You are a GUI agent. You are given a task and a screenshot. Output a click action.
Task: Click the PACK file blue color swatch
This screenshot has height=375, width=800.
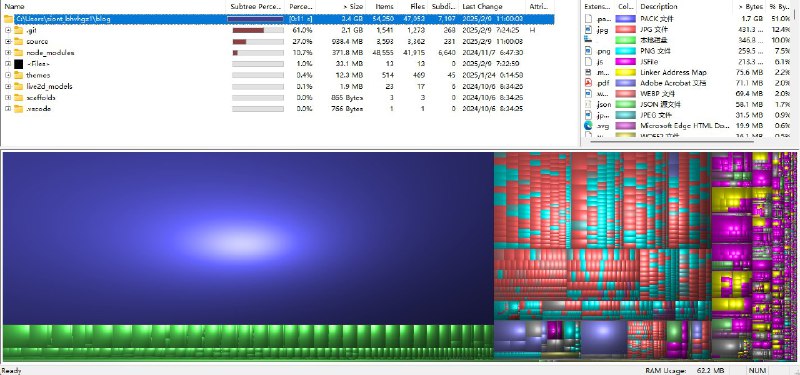[x=626, y=19]
